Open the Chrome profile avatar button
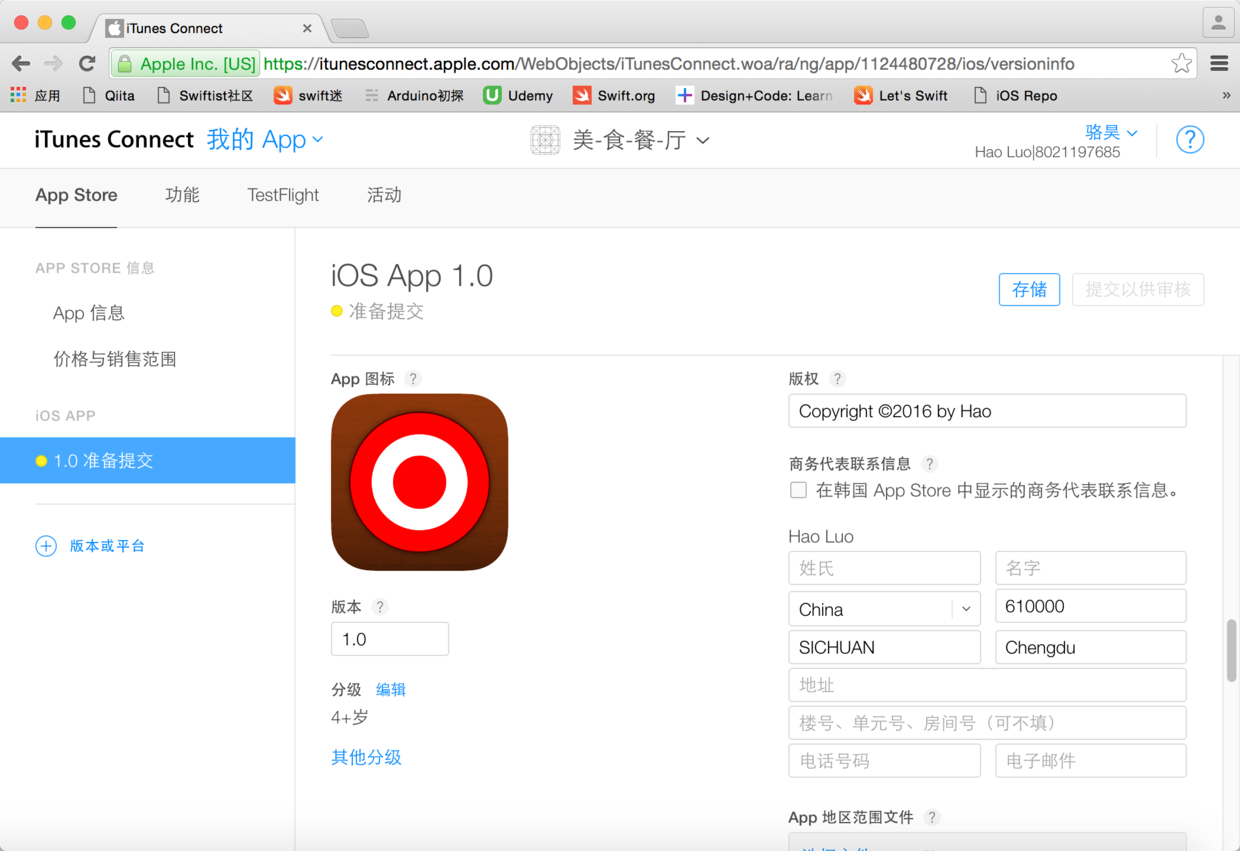 (x=1218, y=22)
